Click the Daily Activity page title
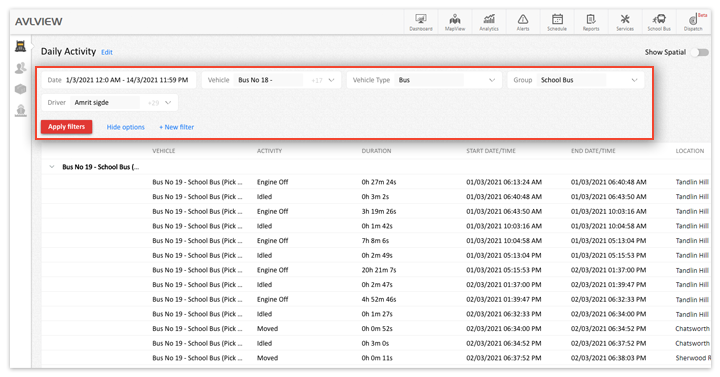Viewport: 720px width, 377px height. [68, 51]
